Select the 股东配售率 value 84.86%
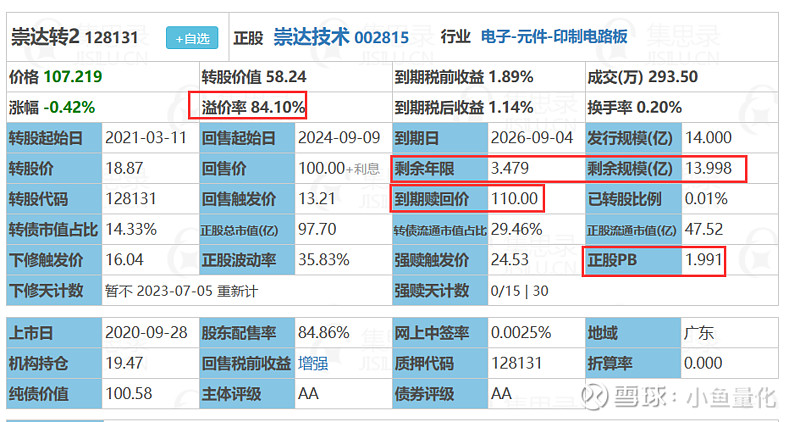The height and width of the screenshot is (422, 800). click(324, 333)
